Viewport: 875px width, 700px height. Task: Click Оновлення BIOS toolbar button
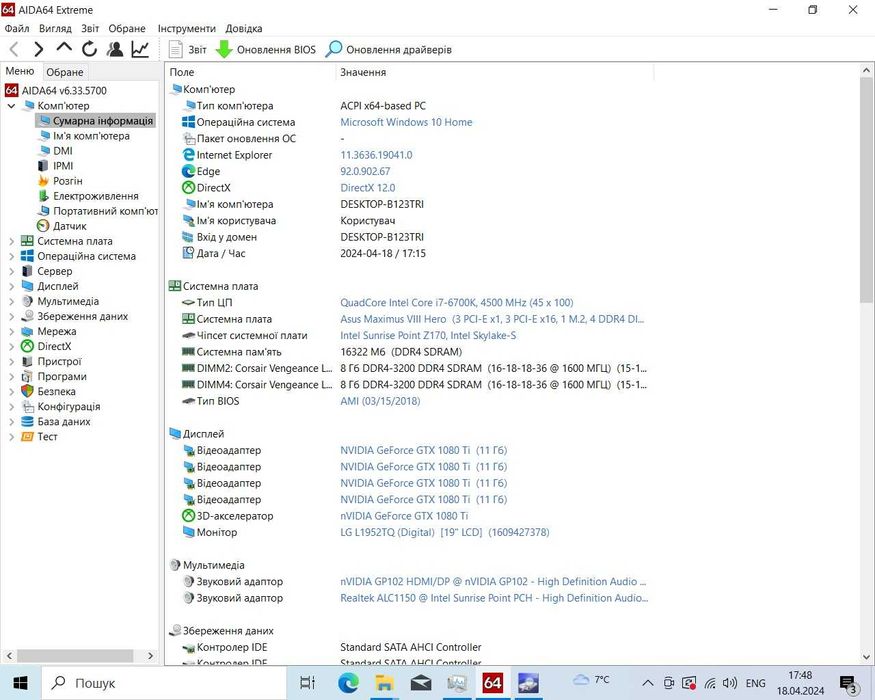click(266, 50)
